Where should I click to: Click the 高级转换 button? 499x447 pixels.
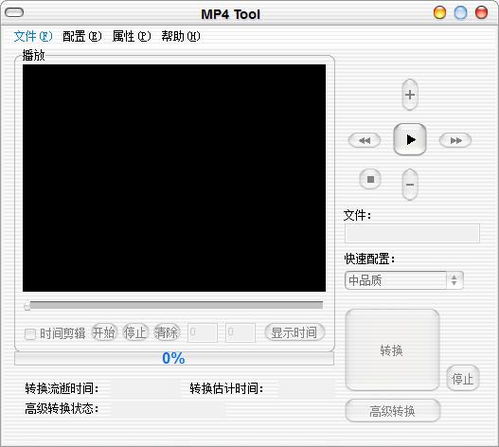tap(392, 411)
